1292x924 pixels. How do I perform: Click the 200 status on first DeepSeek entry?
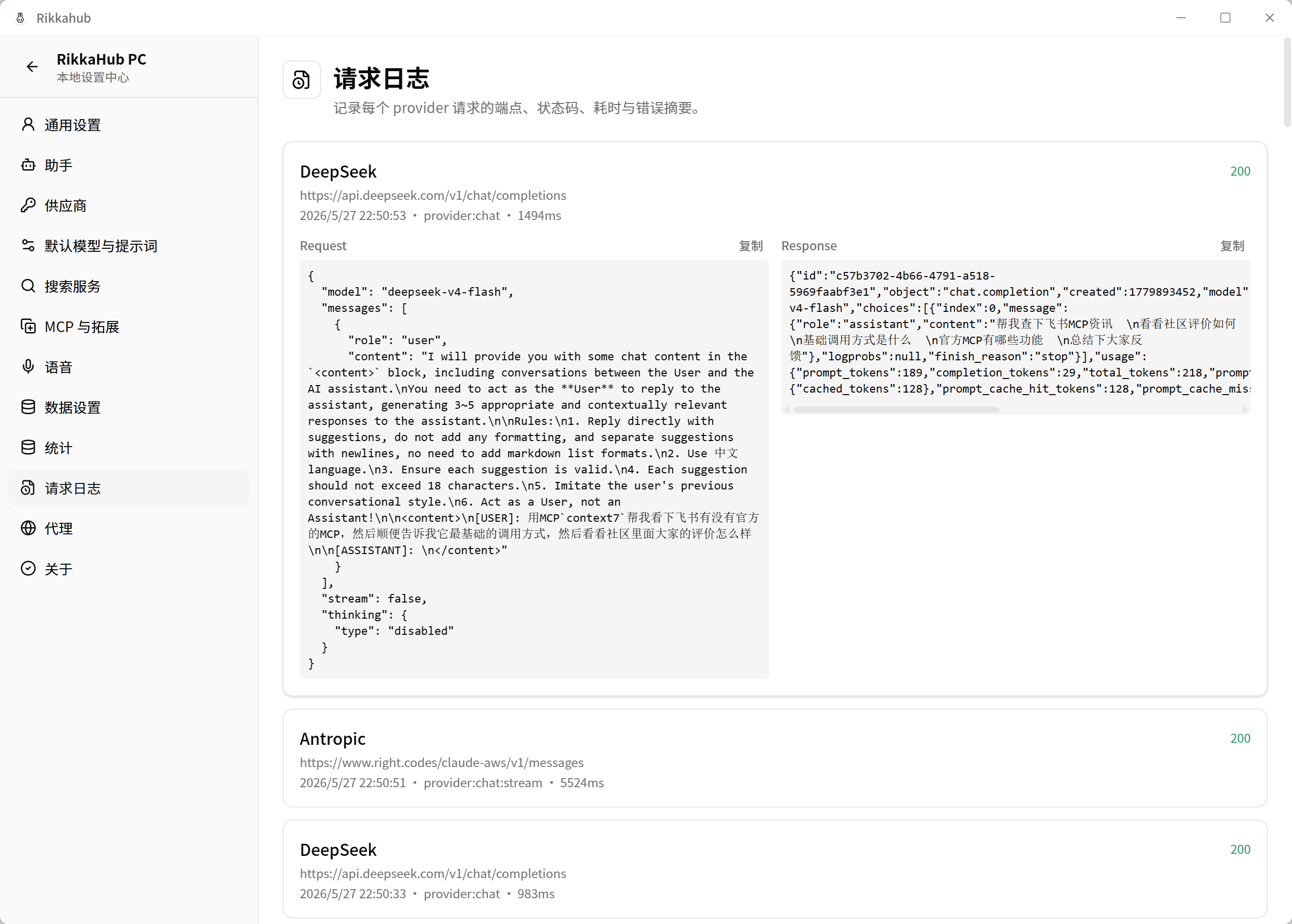point(1240,171)
